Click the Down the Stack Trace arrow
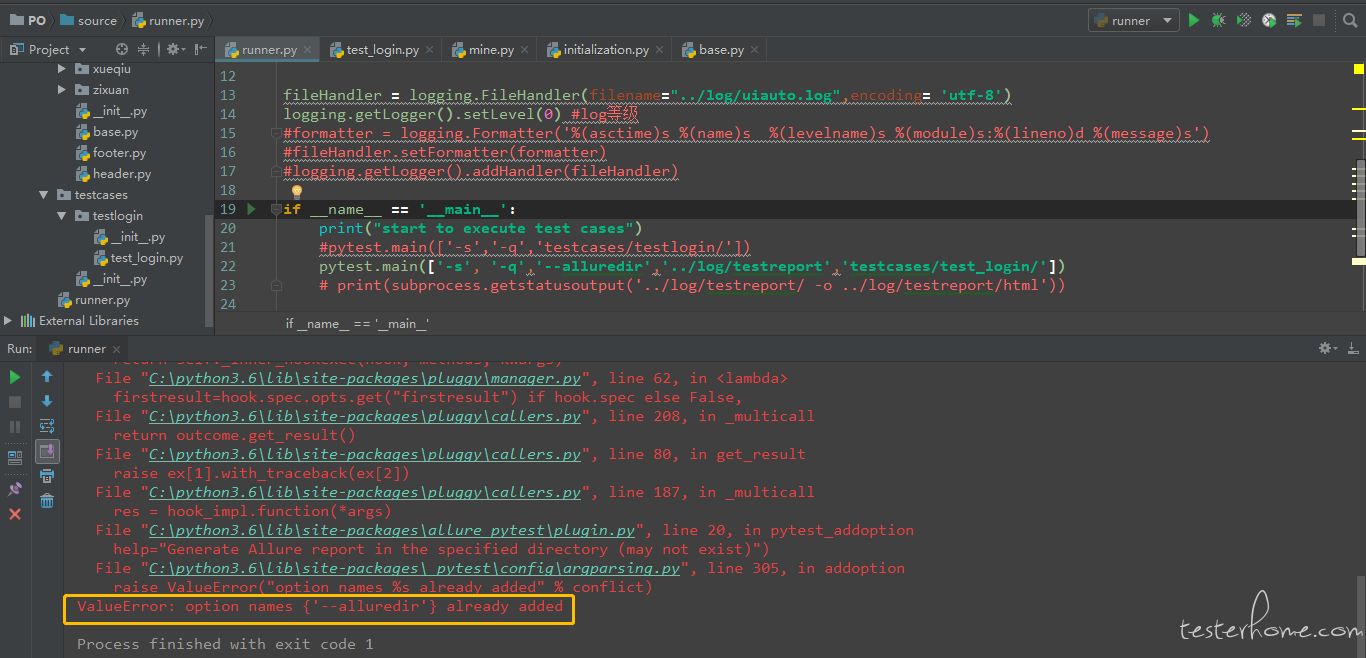1366x658 pixels. (47, 402)
